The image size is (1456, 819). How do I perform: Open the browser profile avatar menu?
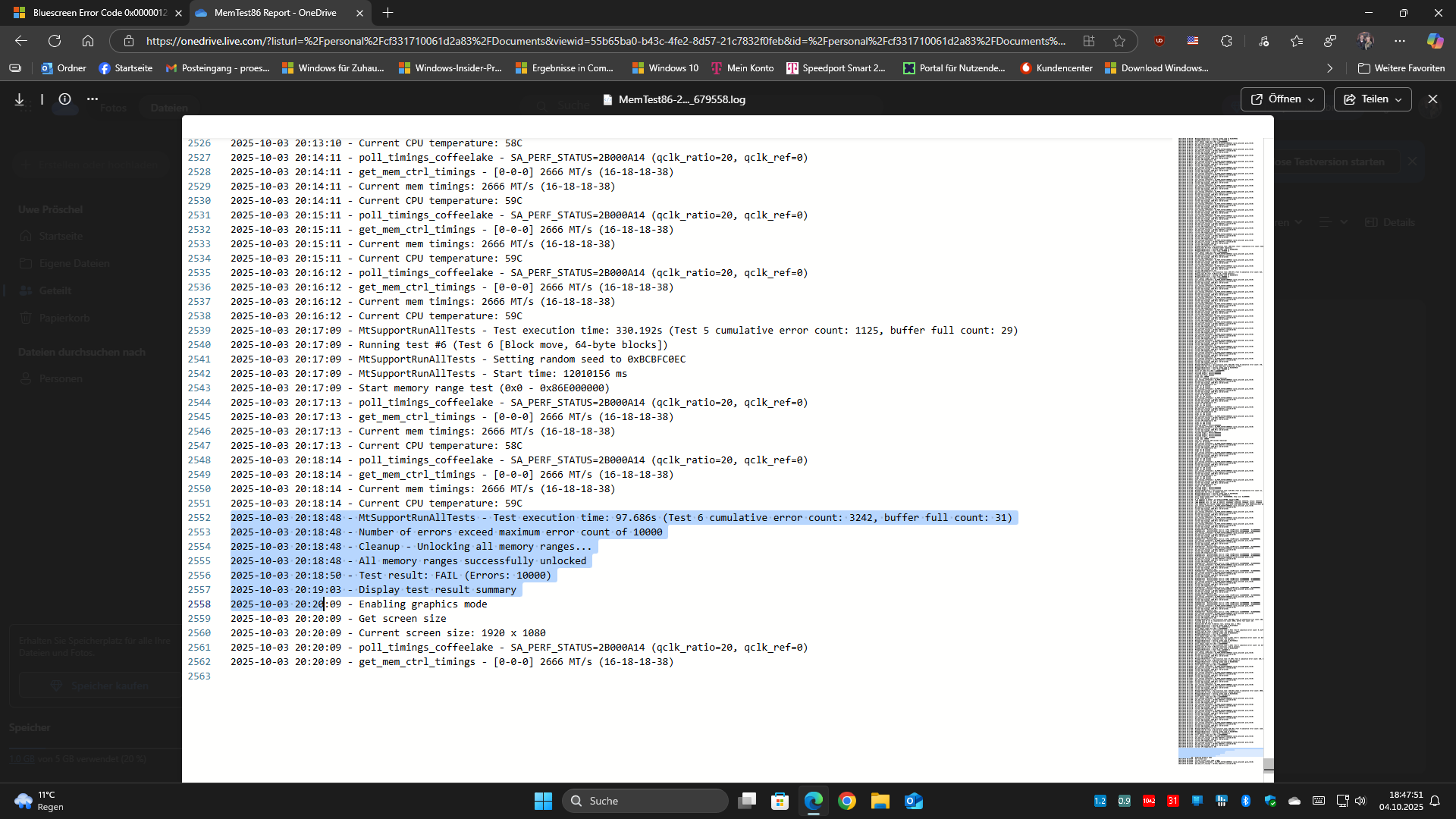pyautogui.click(x=1365, y=41)
